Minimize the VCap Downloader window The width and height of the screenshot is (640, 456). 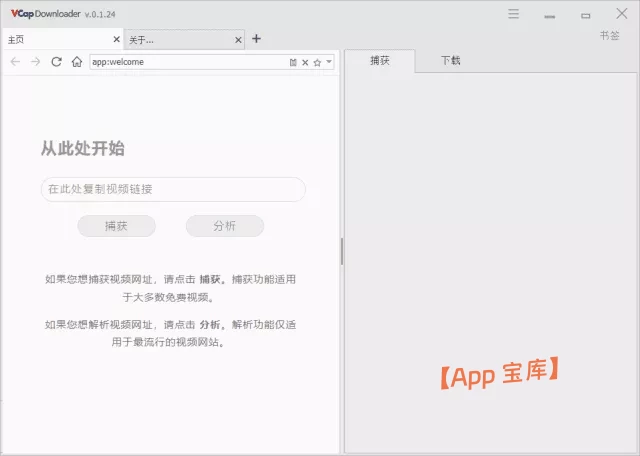549,16
